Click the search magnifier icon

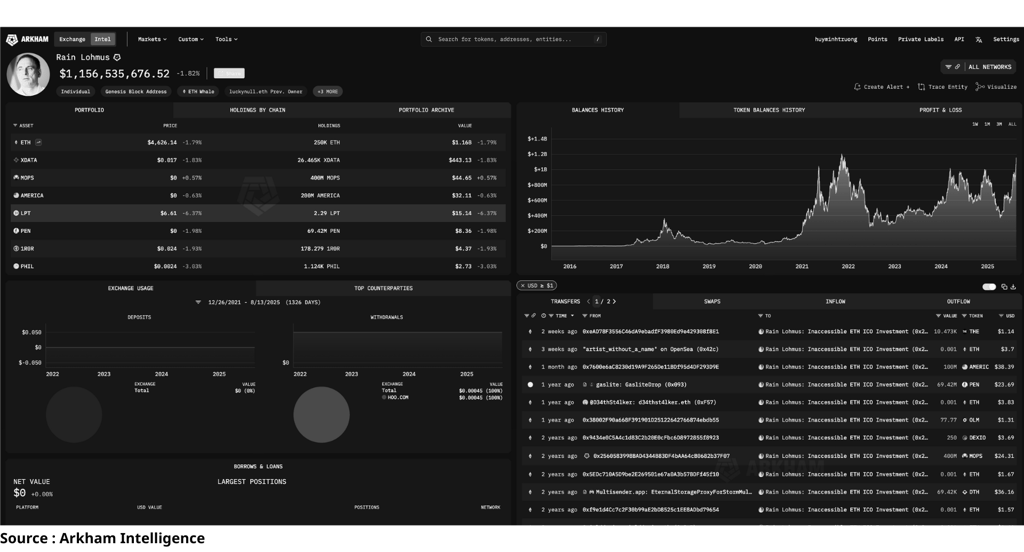[x=429, y=39]
